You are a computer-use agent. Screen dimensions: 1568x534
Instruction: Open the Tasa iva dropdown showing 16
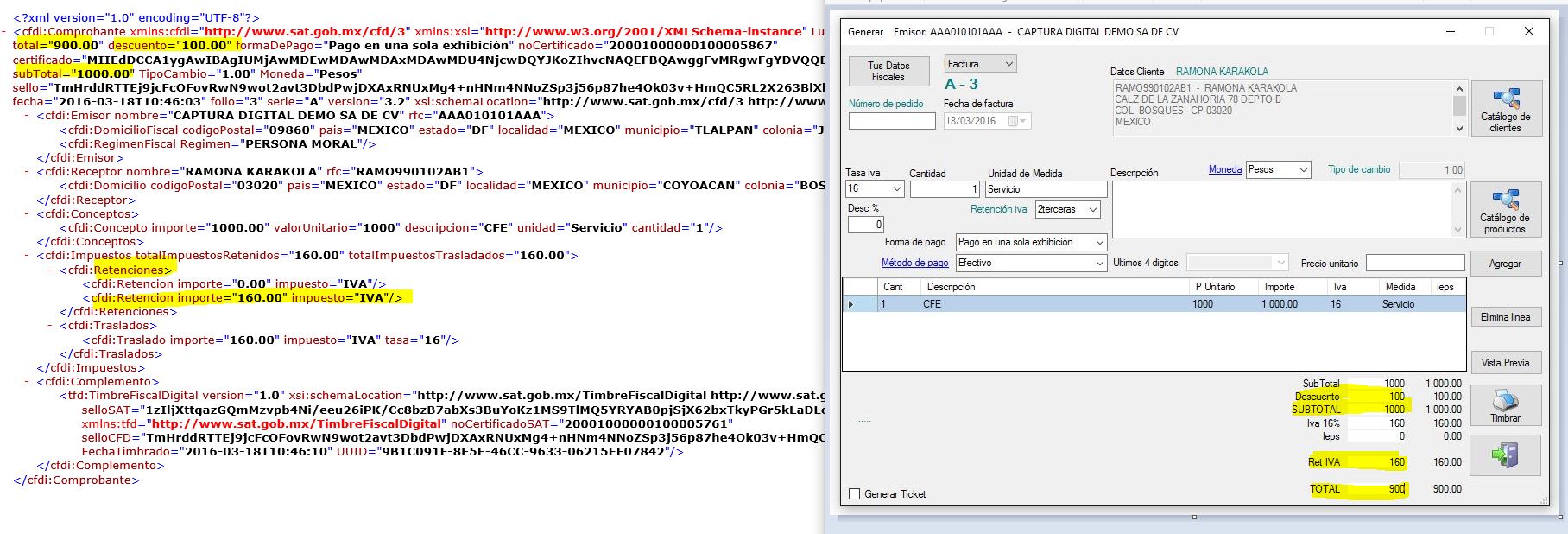point(874,188)
